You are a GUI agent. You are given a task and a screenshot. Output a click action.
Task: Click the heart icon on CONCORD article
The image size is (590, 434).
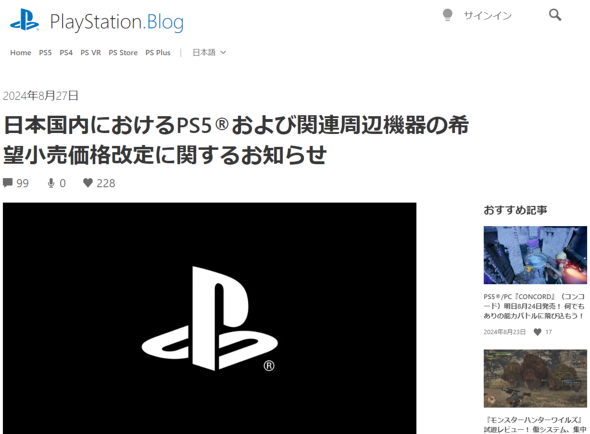pos(537,332)
